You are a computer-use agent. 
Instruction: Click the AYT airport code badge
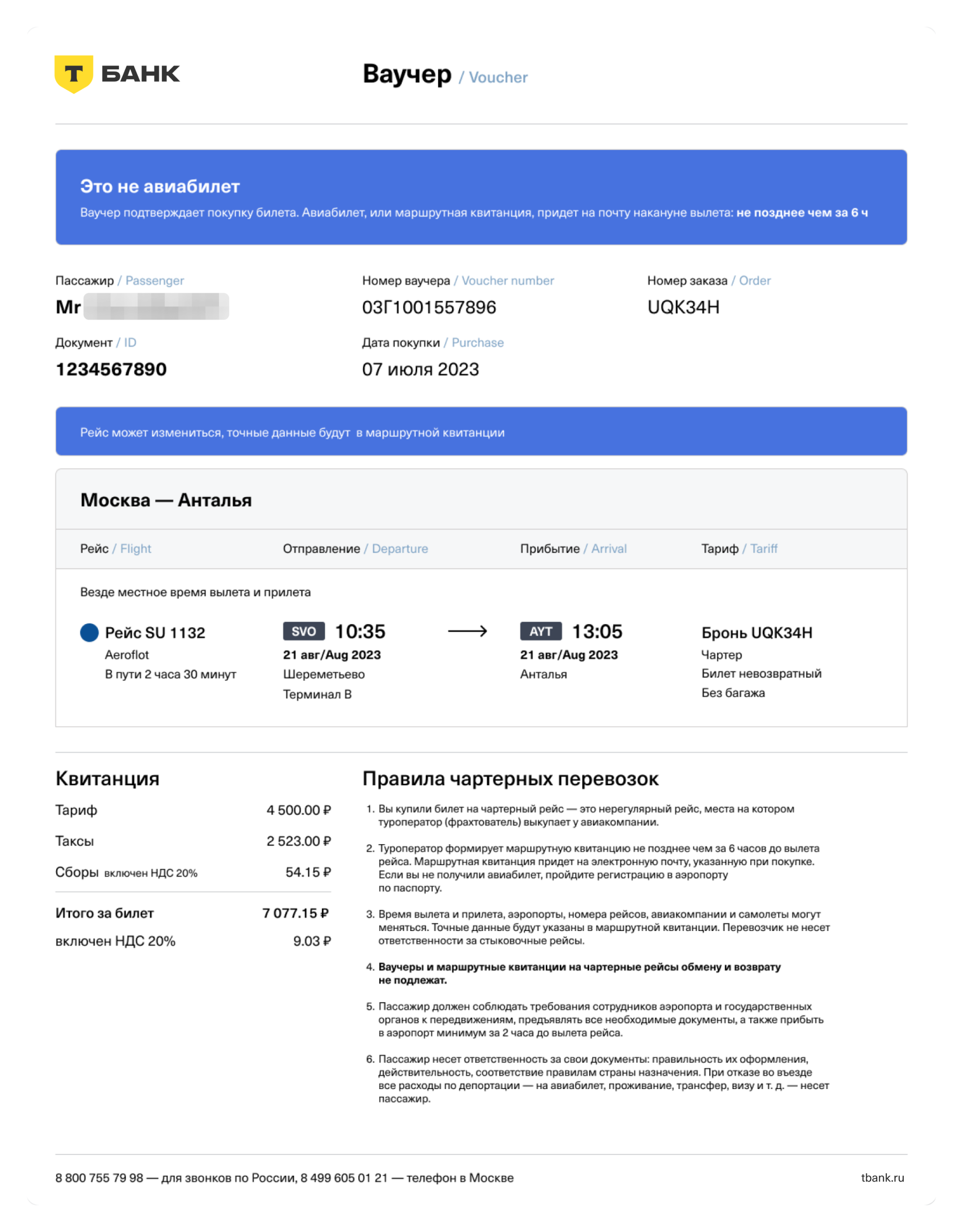coord(541,631)
